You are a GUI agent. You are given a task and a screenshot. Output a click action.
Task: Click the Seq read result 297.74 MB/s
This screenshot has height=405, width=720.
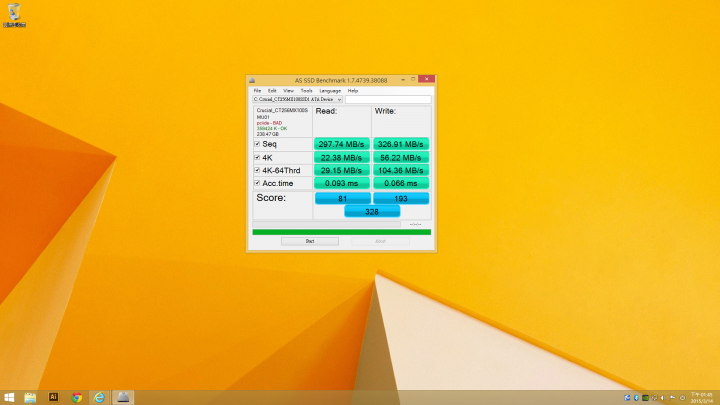coord(342,144)
